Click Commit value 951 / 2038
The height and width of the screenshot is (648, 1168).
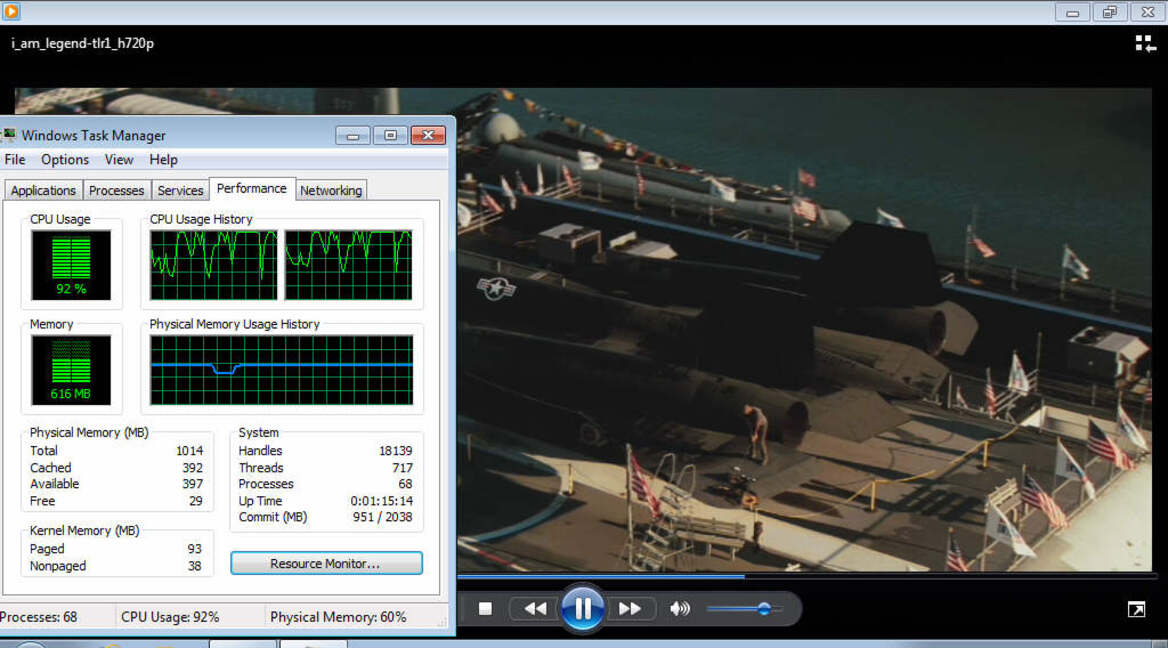click(x=382, y=517)
